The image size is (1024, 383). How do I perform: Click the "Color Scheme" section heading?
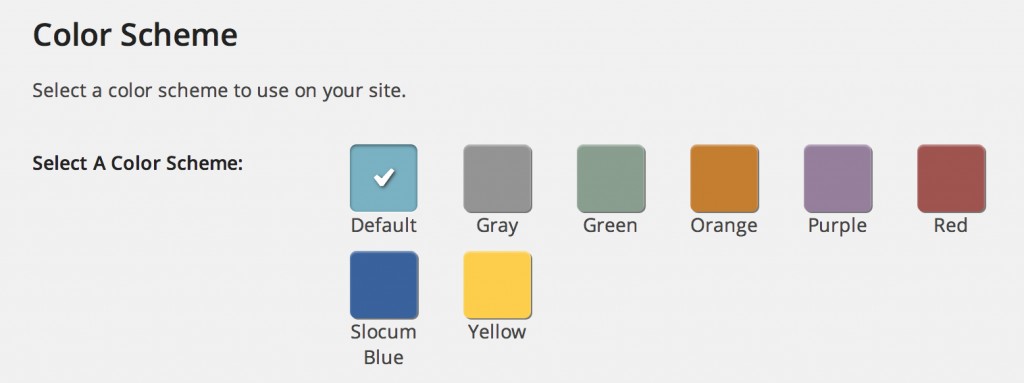(135, 35)
